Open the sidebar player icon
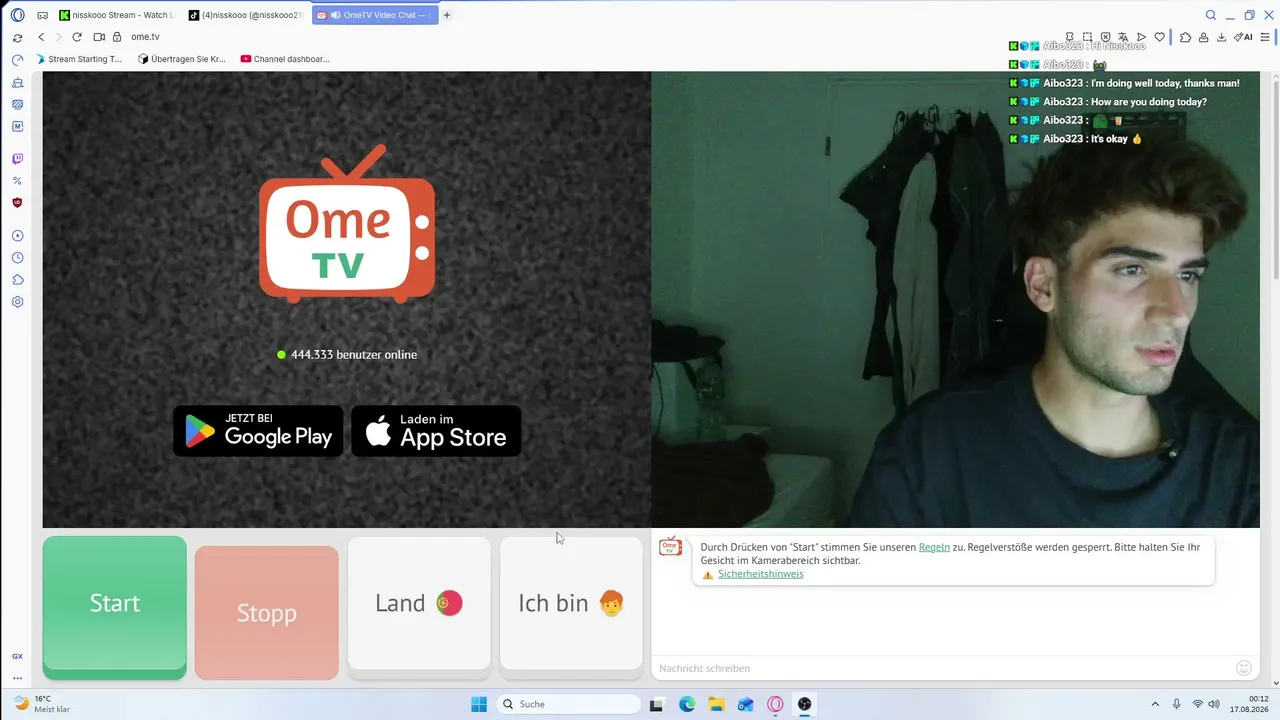1280x720 pixels. (17, 236)
